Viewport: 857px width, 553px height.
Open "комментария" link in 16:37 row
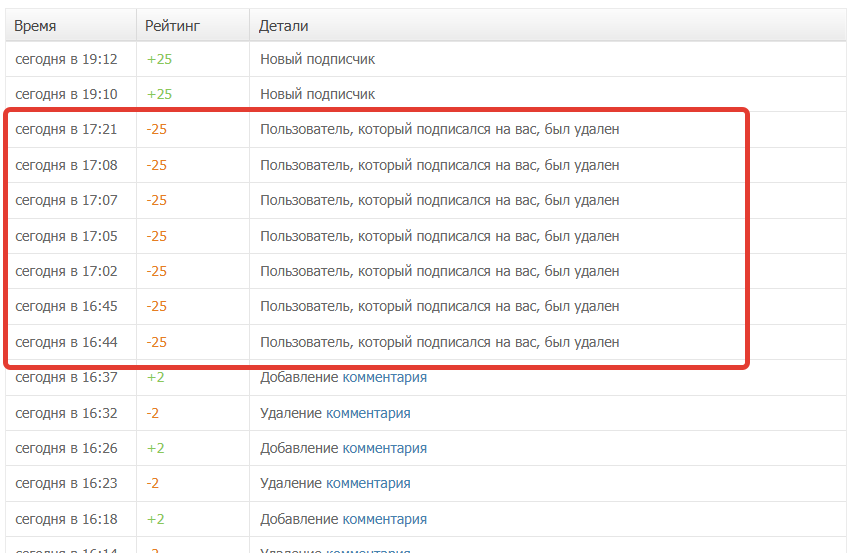[385, 377]
